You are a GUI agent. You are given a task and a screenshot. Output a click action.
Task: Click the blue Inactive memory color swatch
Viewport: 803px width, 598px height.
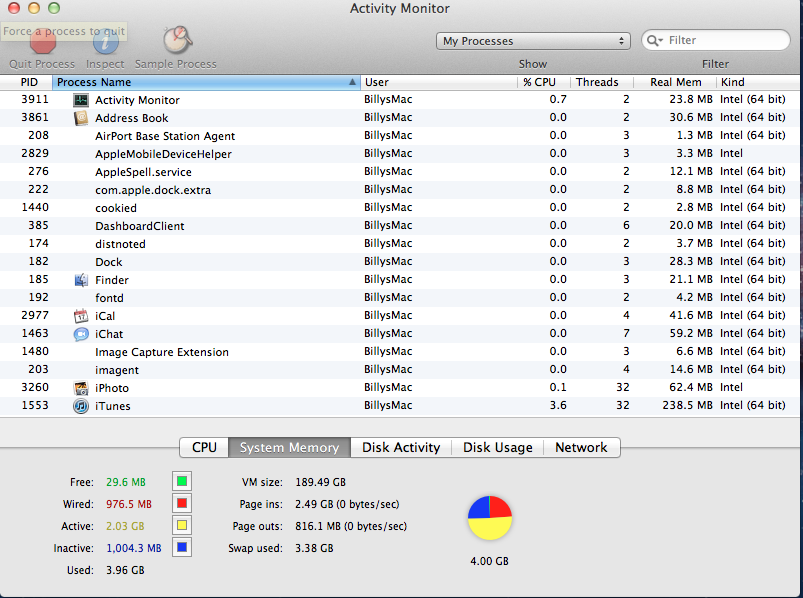[182, 547]
